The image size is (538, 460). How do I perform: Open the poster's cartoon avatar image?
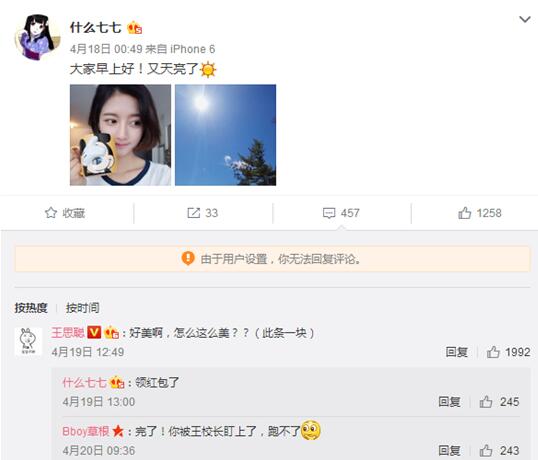click(36, 37)
